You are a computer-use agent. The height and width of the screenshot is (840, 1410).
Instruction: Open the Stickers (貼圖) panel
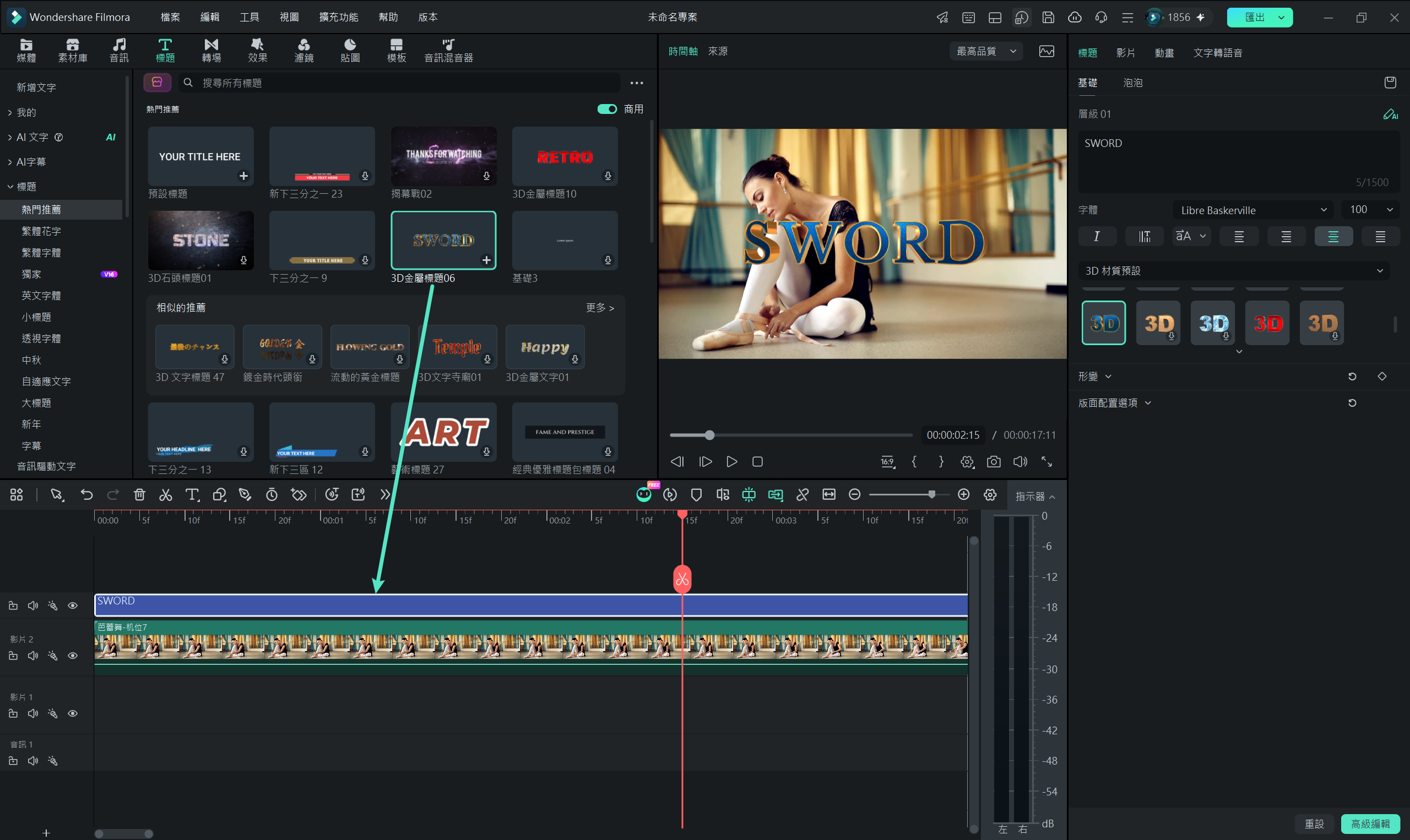click(350, 51)
